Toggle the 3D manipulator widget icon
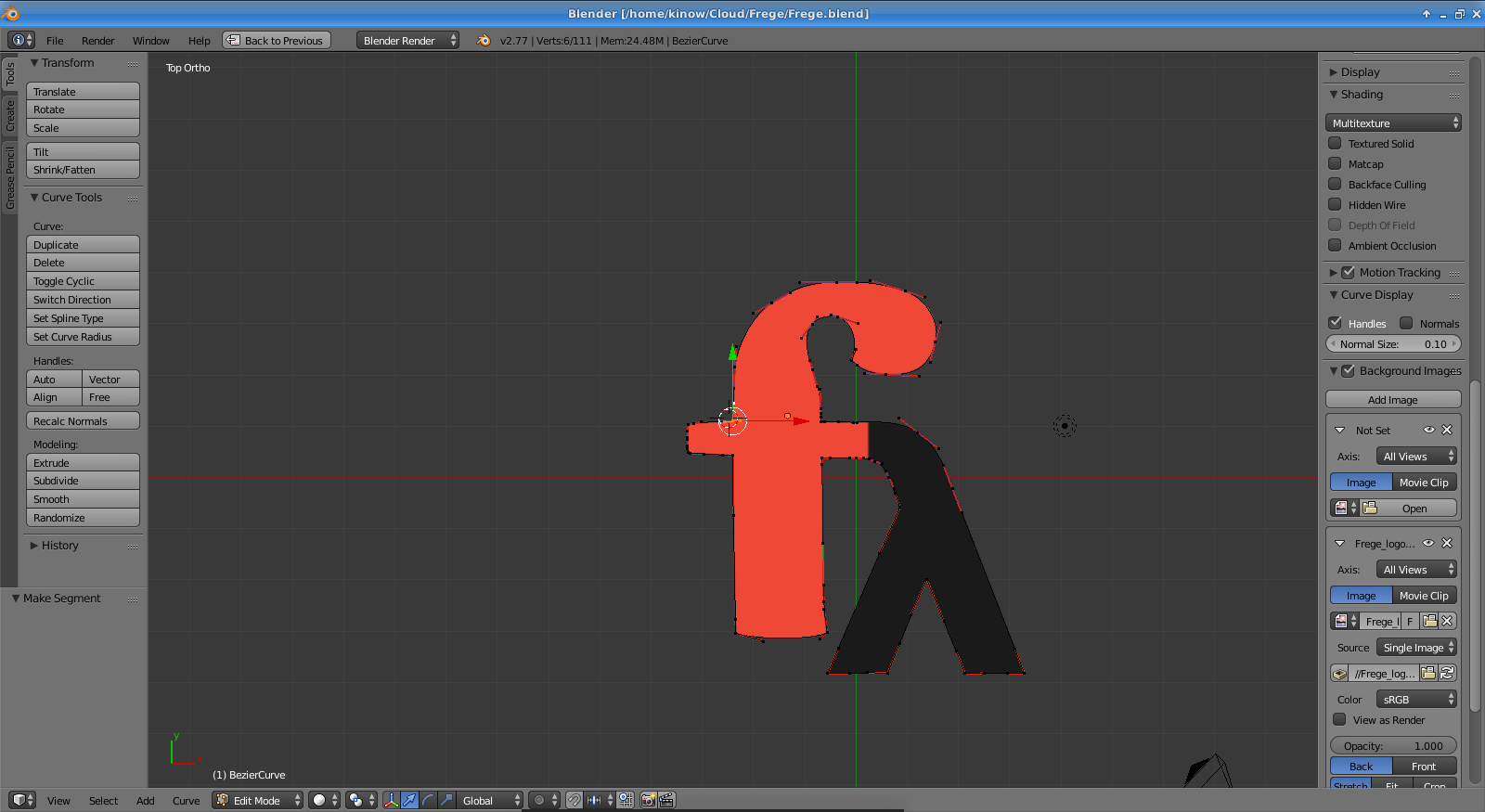This screenshot has height=812, width=1485. point(391,800)
